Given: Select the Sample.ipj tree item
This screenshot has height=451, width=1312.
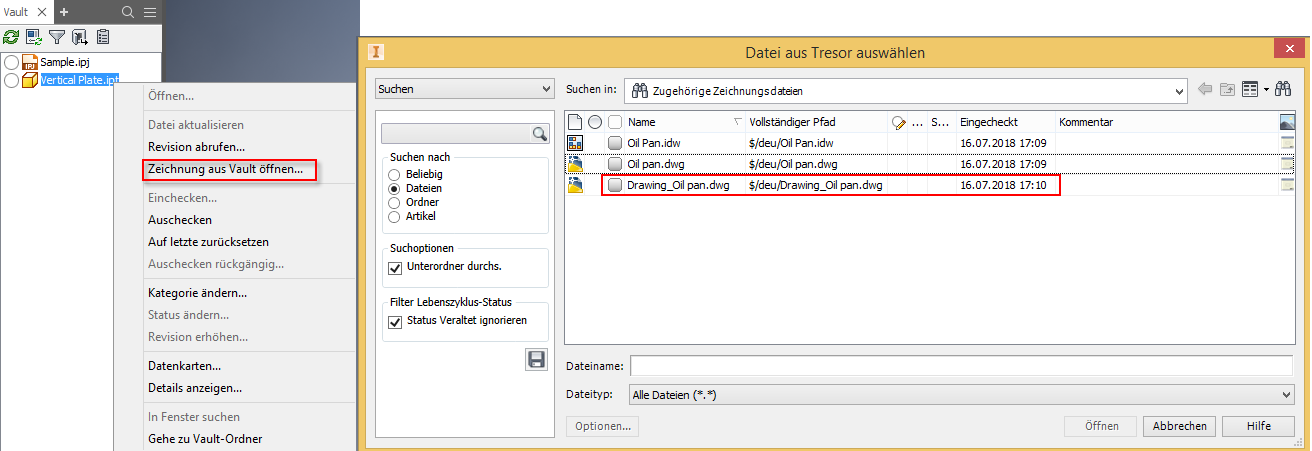Looking at the screenshot, I should pyautogui.click(x=65, y=62).
